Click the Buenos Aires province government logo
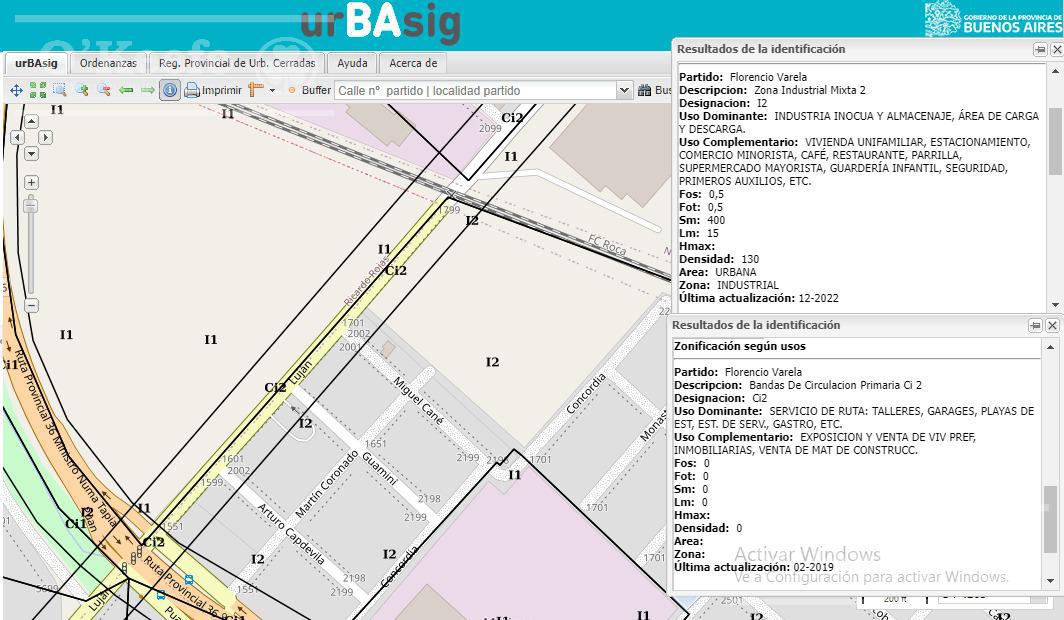 [x=993, y=19]
